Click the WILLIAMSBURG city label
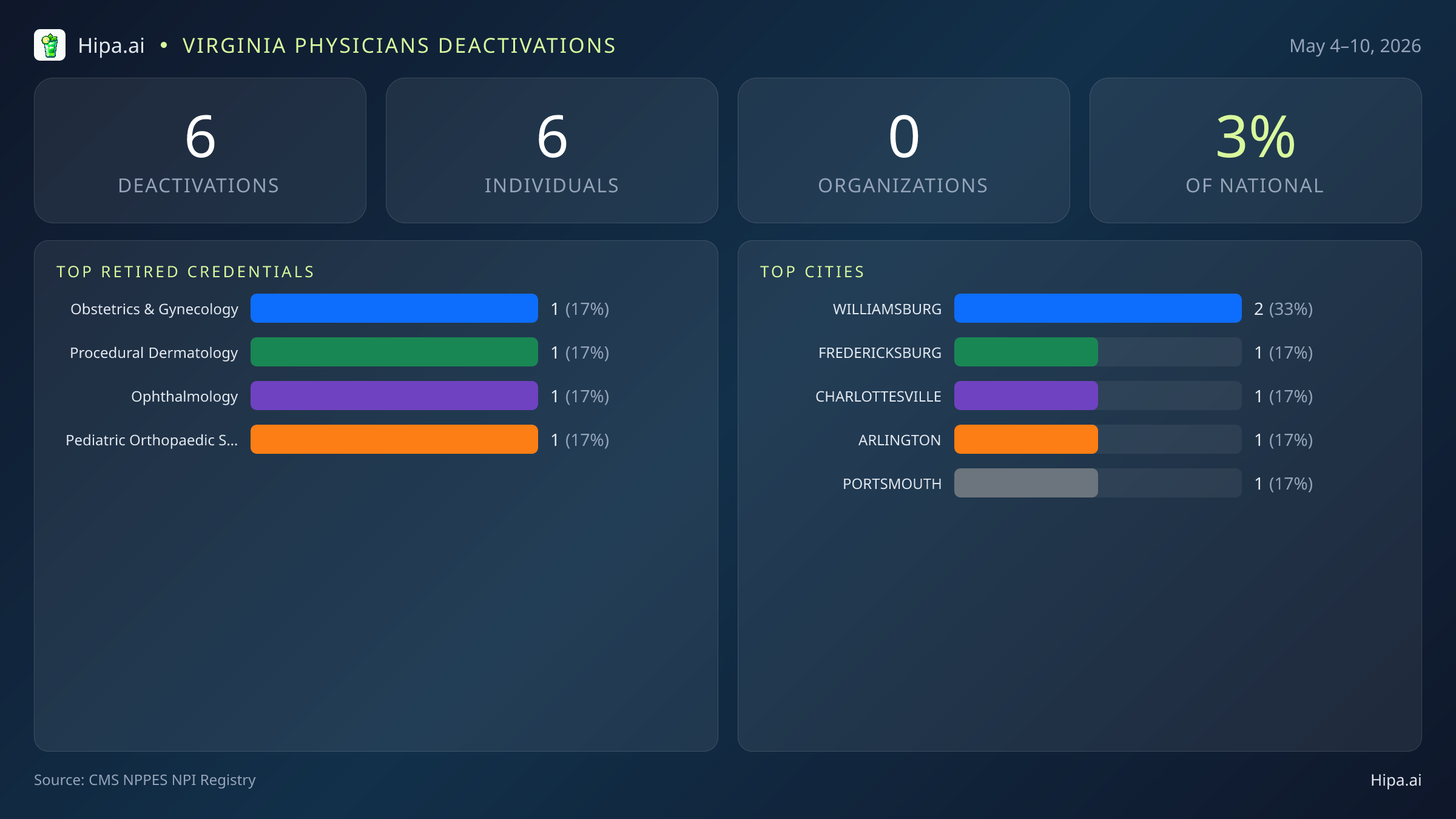Image resolution: width=1456 pixels, height=819 pixels. tap(887, 309)
